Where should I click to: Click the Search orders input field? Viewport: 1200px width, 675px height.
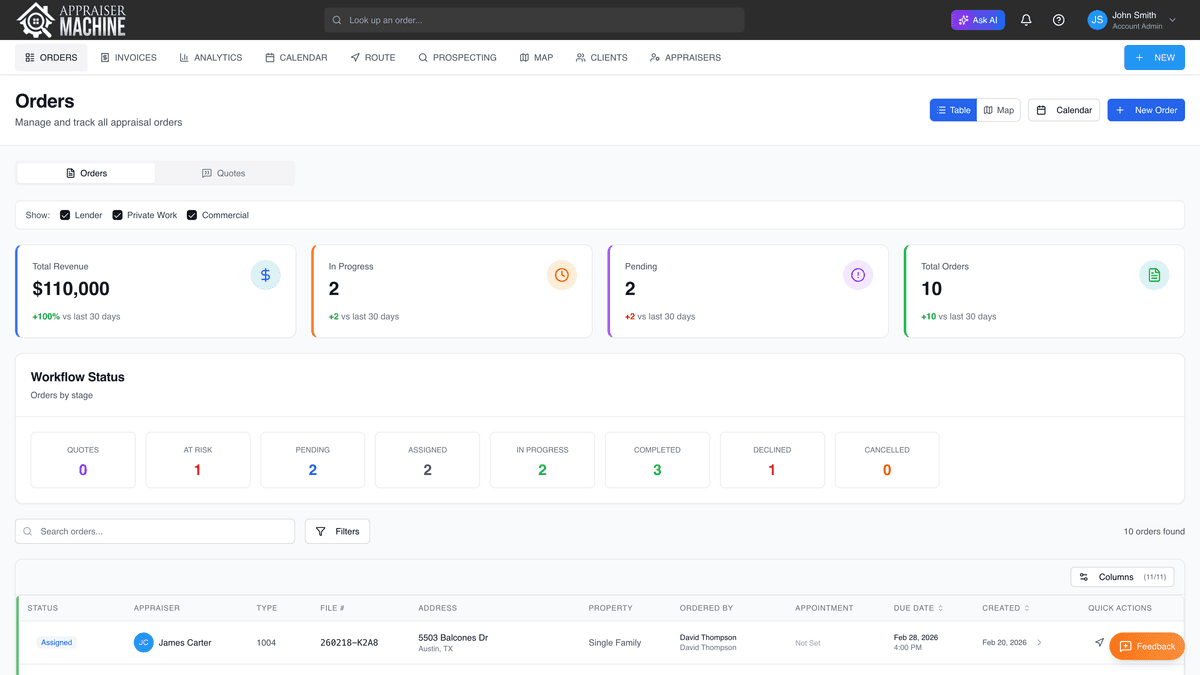click(160, 531)
